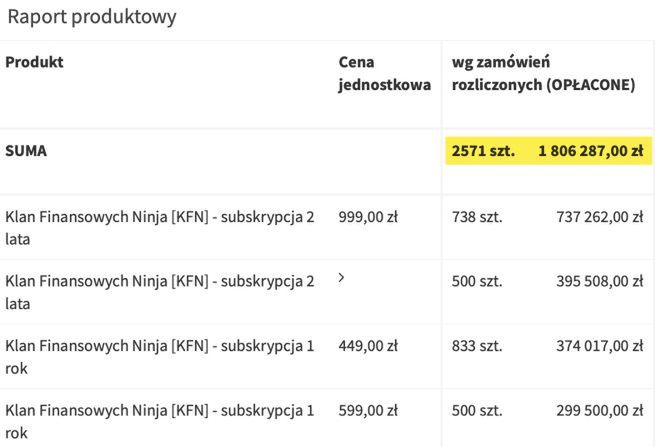This screenshot has width=655, height=447.
Task: Click the '737 262,00 zł' amount
Action: pos(600,217)
